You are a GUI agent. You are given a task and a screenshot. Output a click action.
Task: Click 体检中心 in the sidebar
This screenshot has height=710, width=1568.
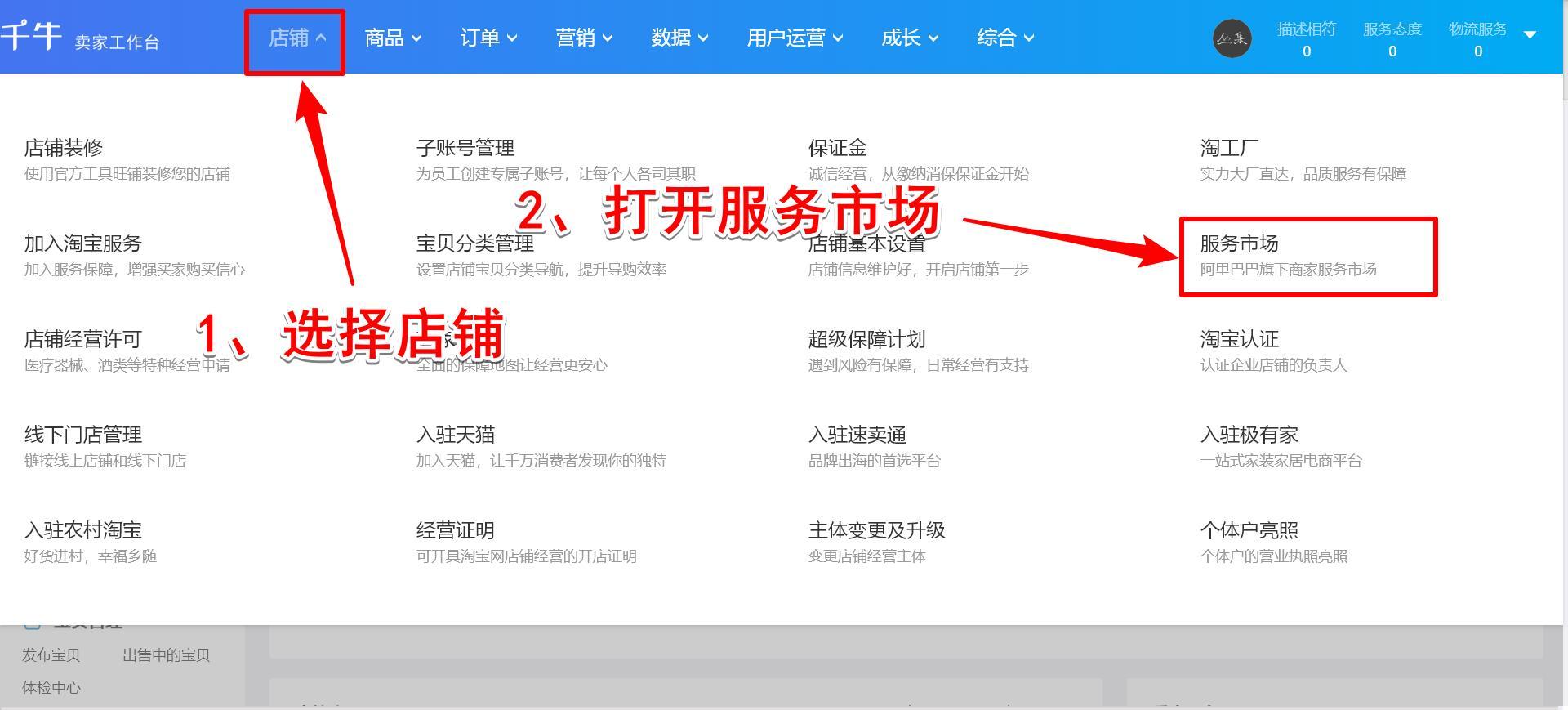tap(51, 687)
